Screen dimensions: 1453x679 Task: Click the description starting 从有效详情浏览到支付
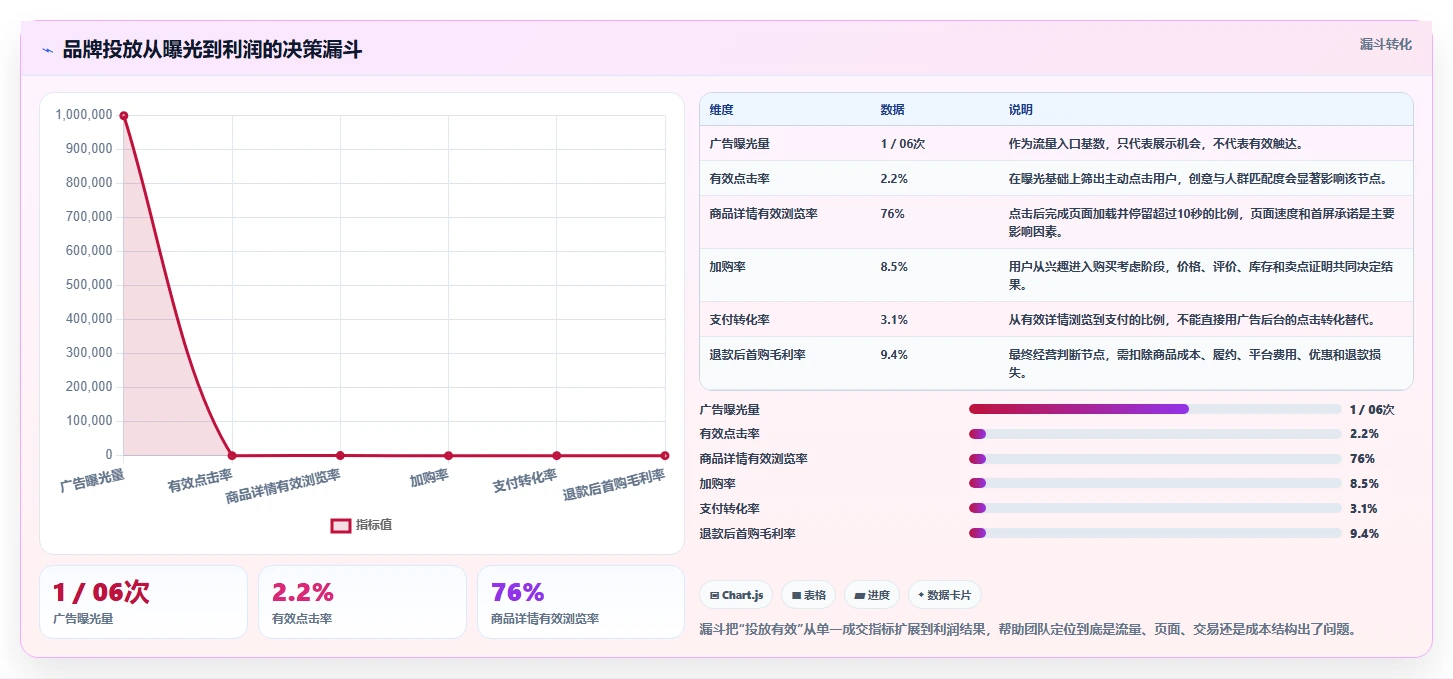1192,320
